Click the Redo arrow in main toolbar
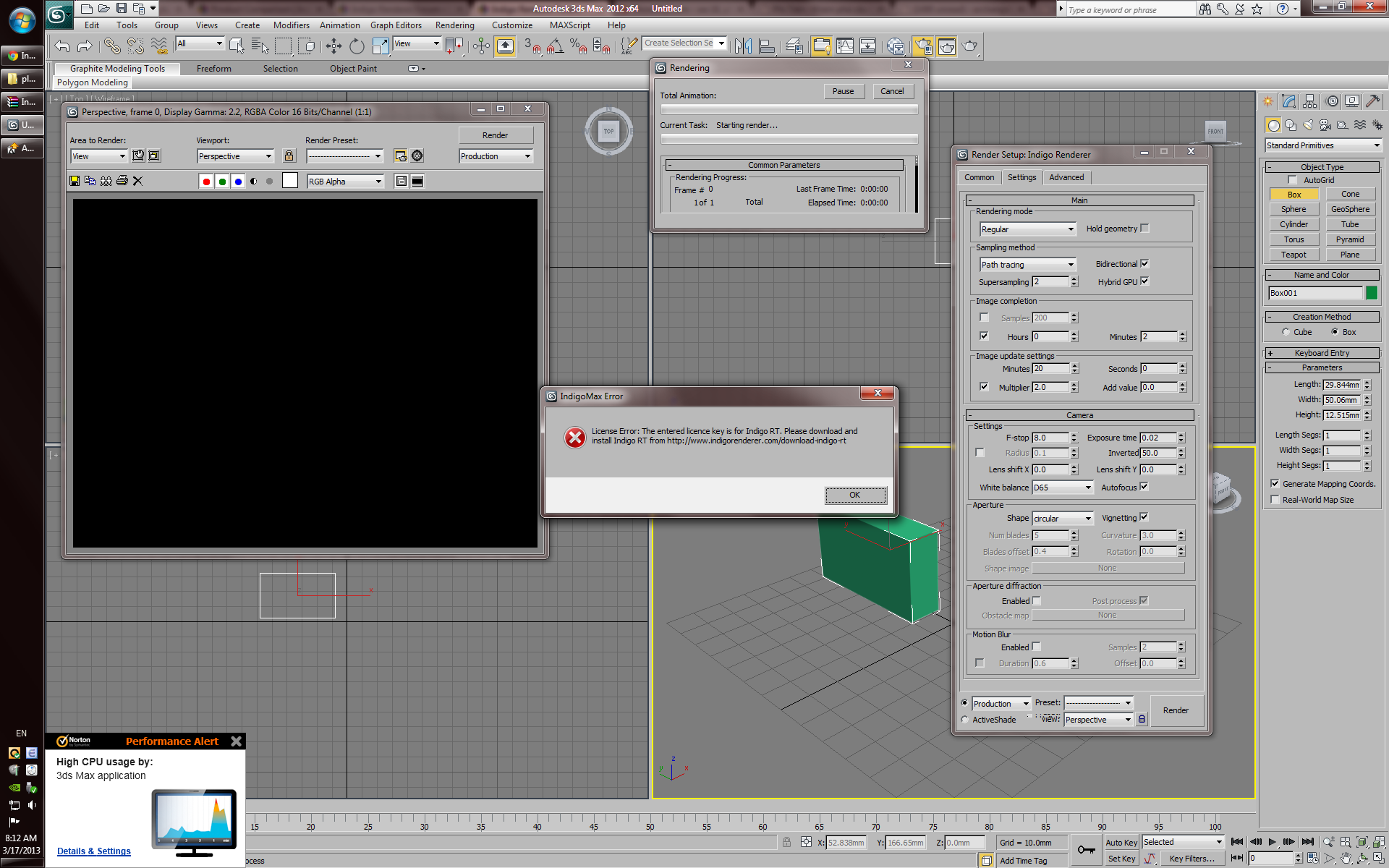The image size is (1389, 868). point(85,46)
